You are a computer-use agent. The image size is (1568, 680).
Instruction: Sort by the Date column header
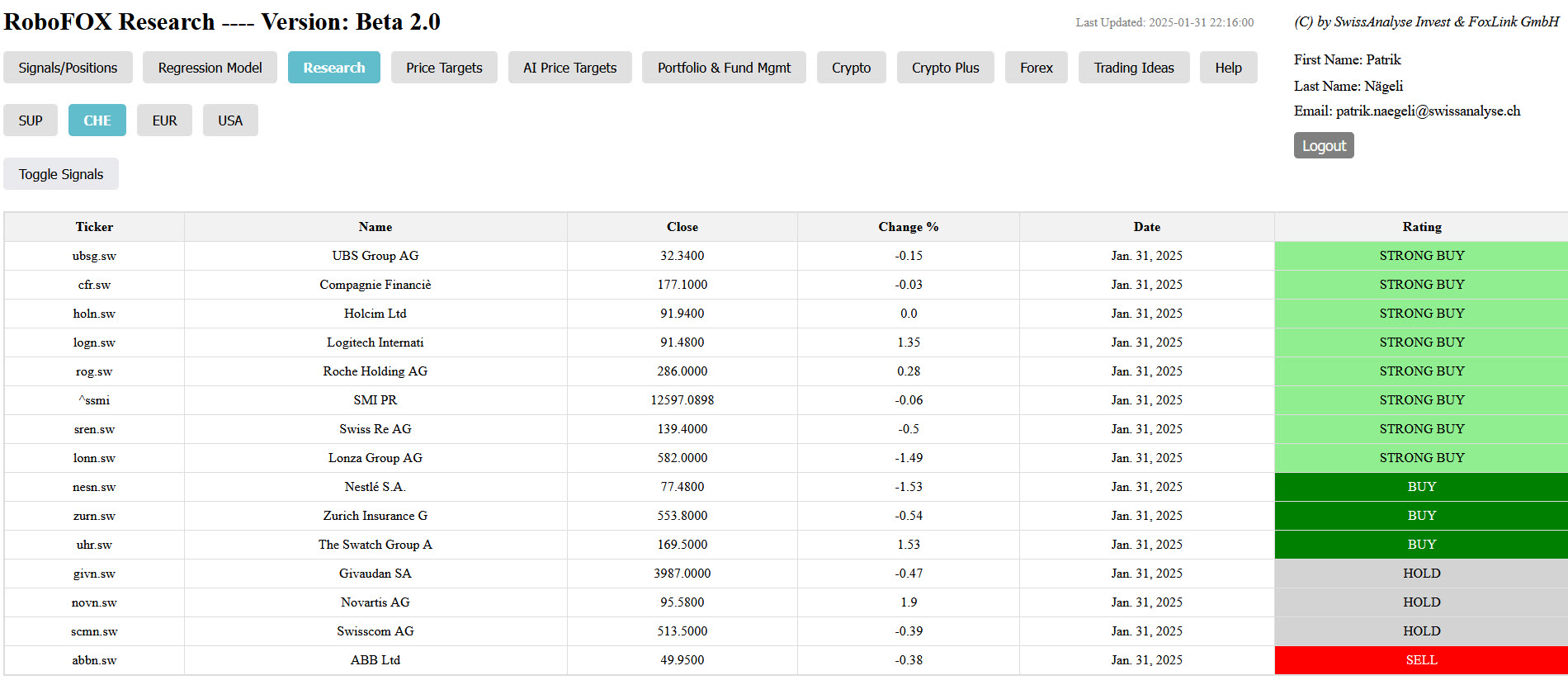coord(1147,227)
